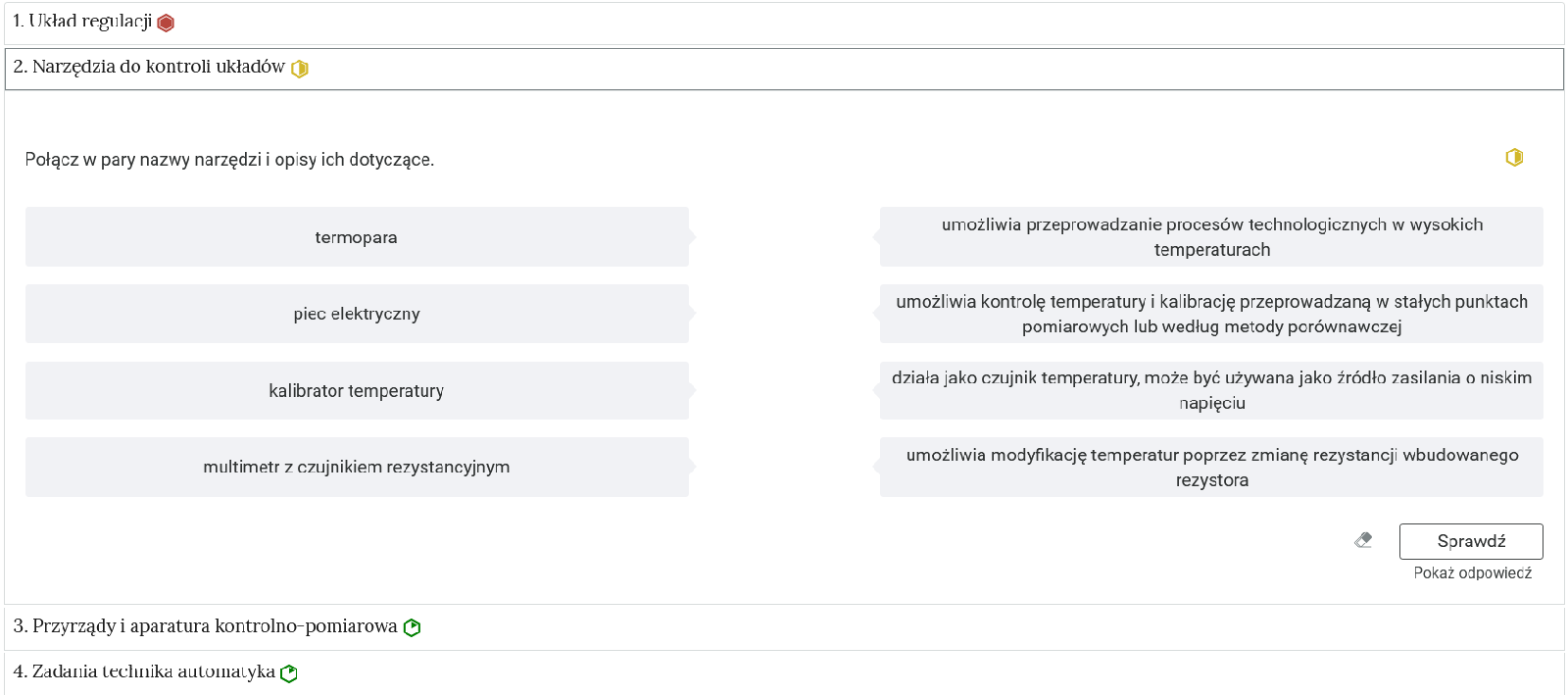Pick description about zmianę rezystancji wbudowanego rezystora
Viewport: 1568px width, 695px height.
[x=1211, y=468]
